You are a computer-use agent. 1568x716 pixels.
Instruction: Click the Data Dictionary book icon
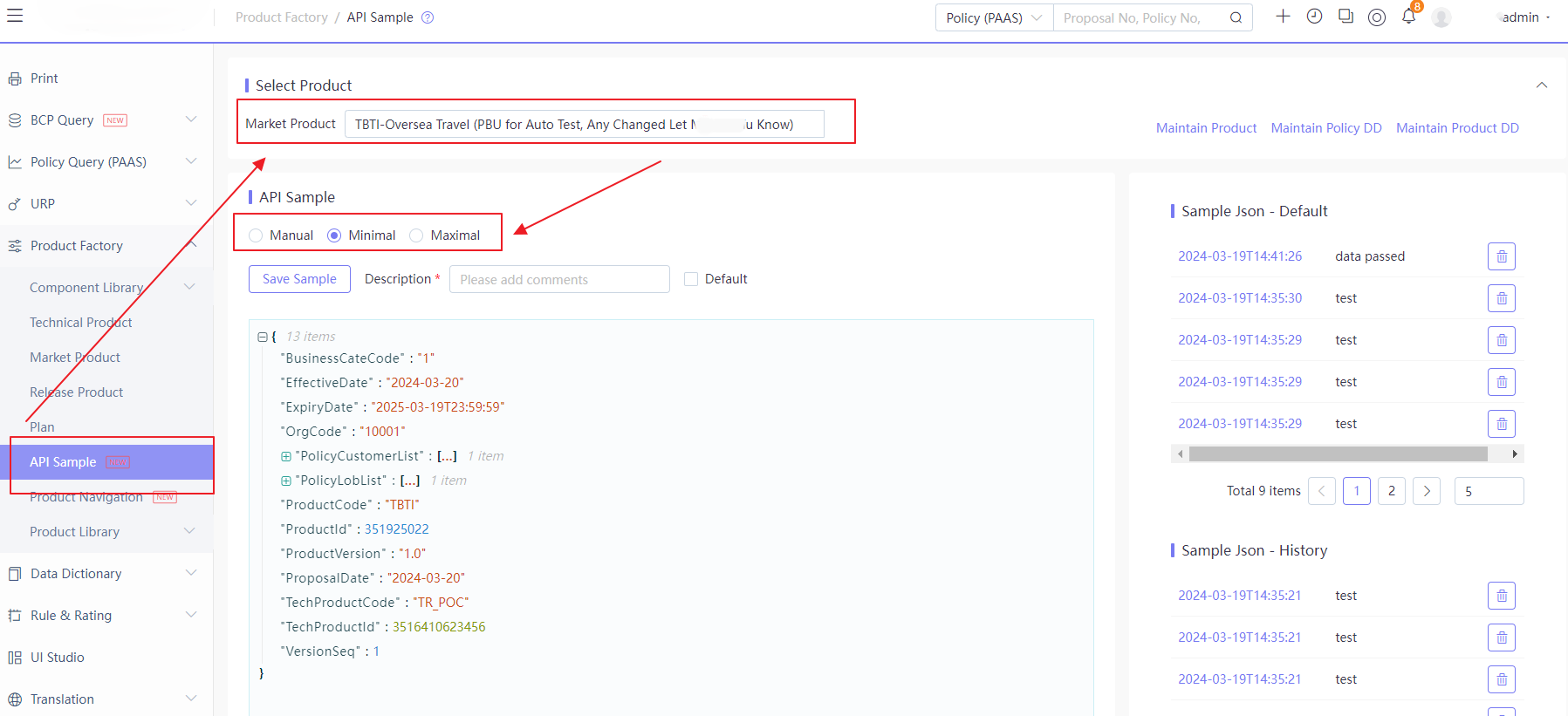click(x=15, y=574)
